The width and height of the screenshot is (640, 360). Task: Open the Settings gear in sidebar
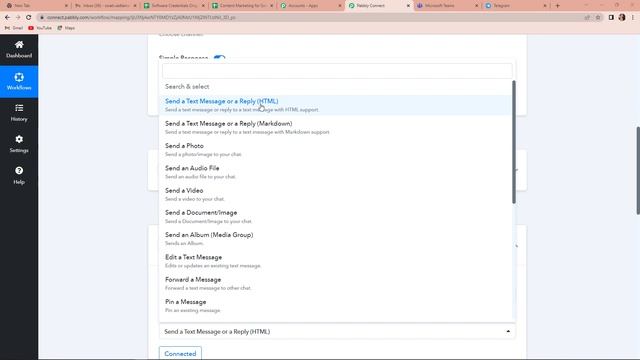[19, 140]
